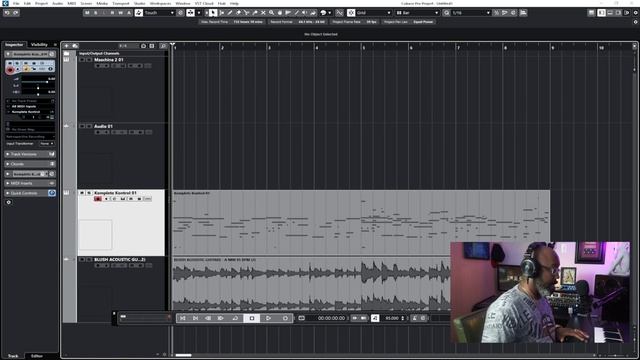This screenshot has height=360, width=640.
Task: Switch to the Inspector tab
Action: 14,44
